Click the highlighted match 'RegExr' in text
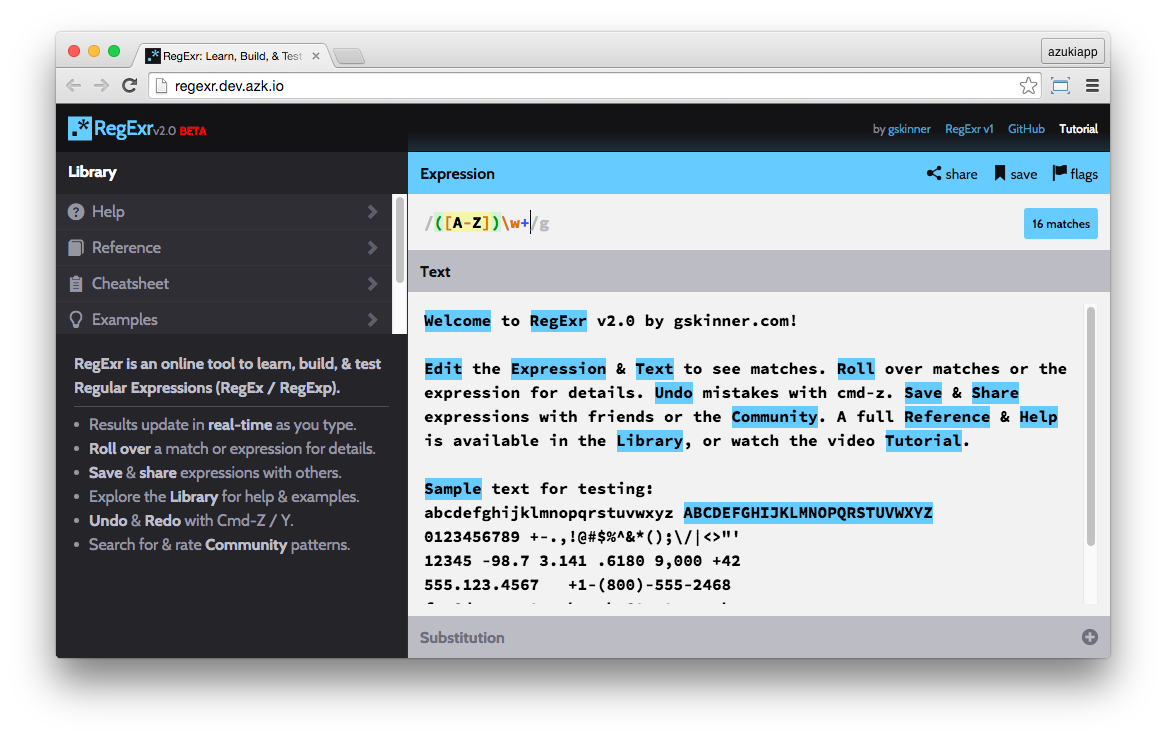 pos(558,321)
